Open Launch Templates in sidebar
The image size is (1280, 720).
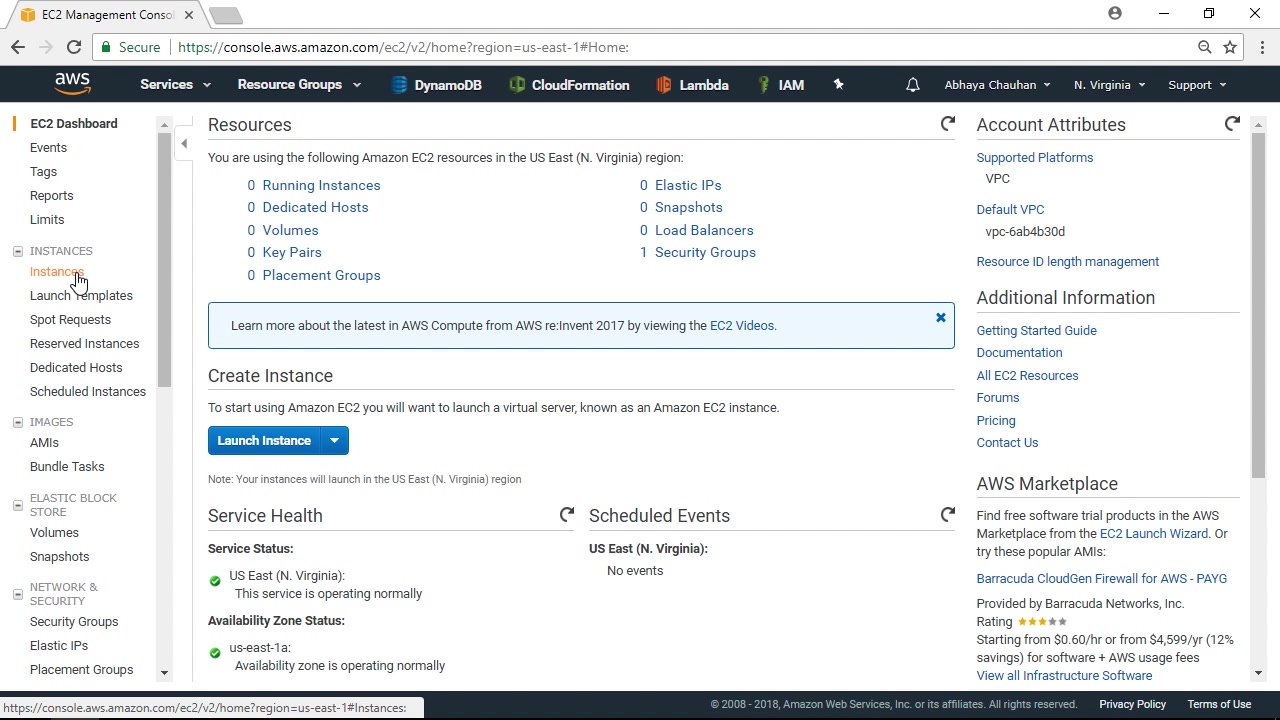[x=81, y=295]
